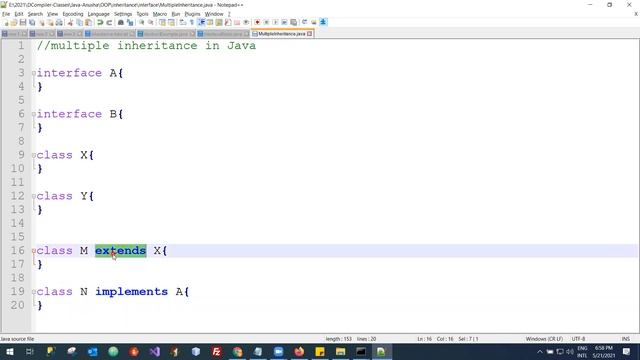
Task: Click the comment on line 1
Action: pos(146,45)
